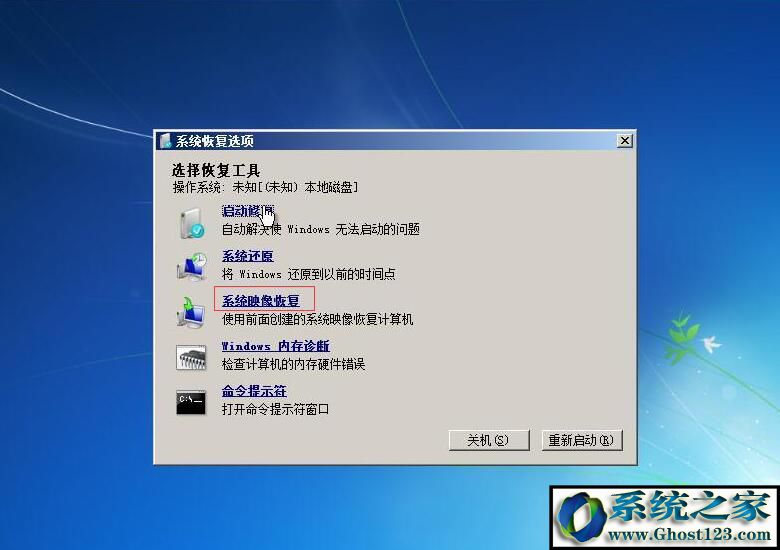Close the 系统恢复选项 dialog

625,141
